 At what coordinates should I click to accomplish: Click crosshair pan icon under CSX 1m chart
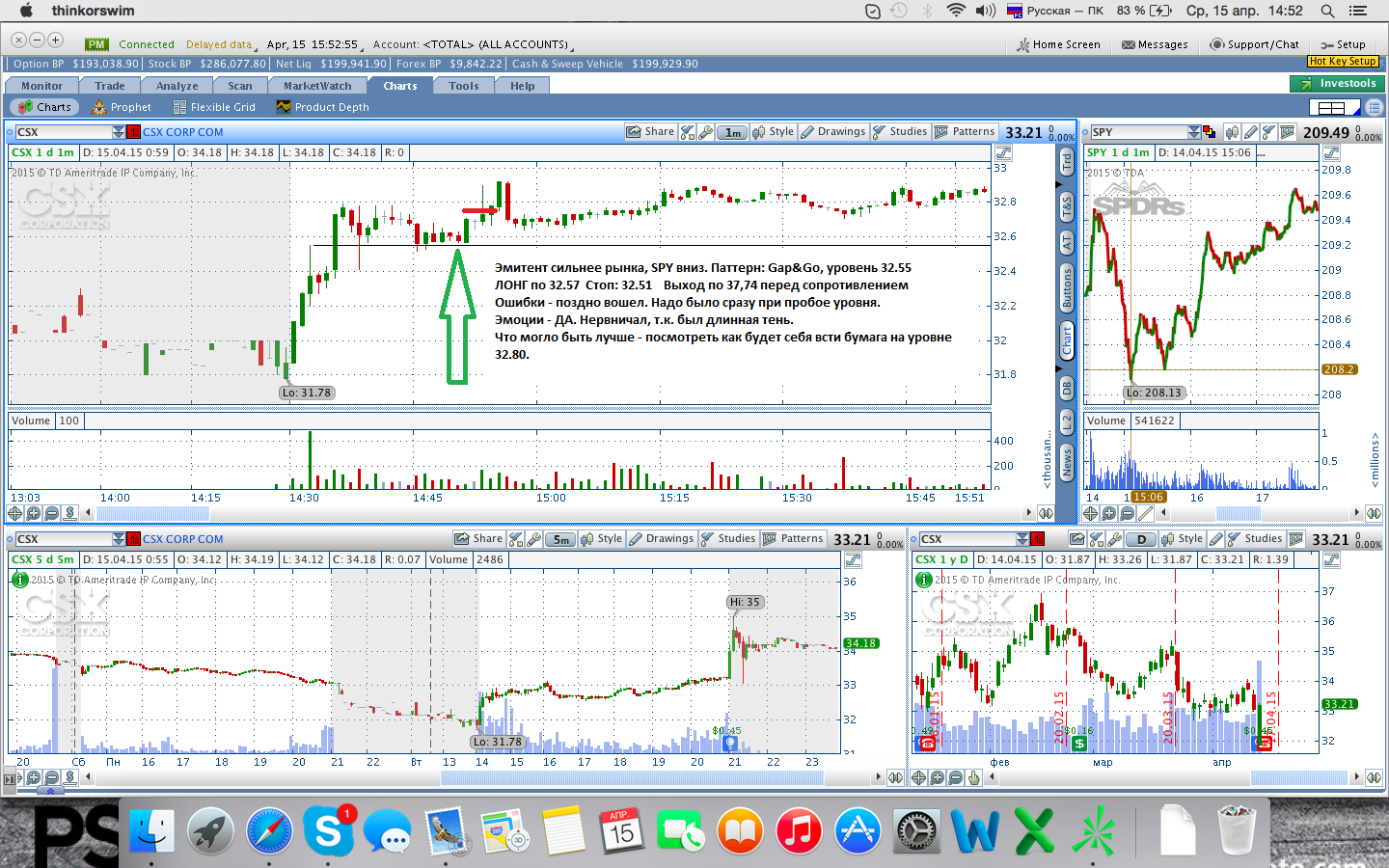17,513
